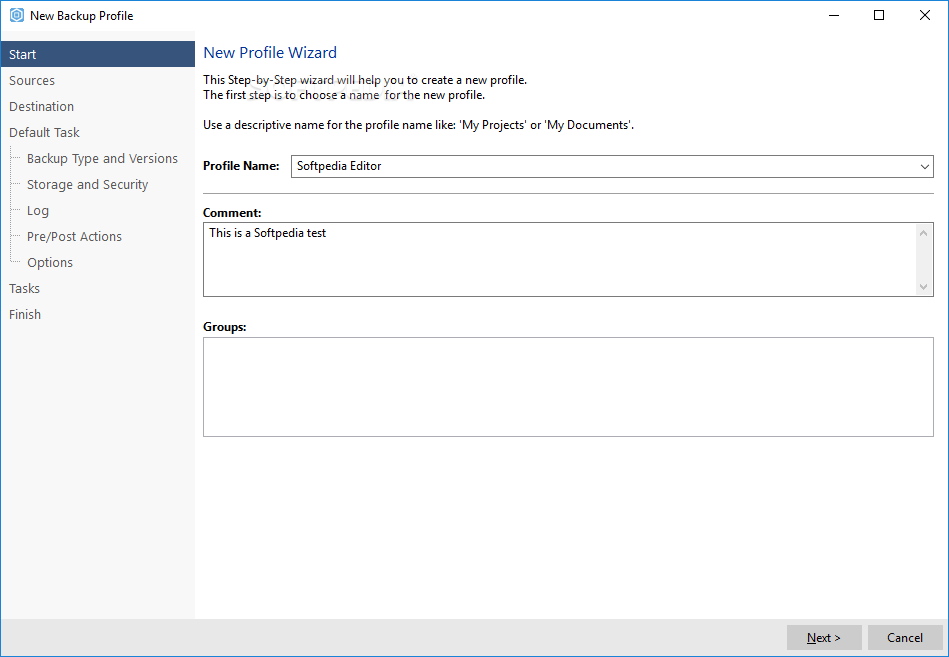
Task: Expand the Profile Name dropdown arrow
Action: click(924, 166)
